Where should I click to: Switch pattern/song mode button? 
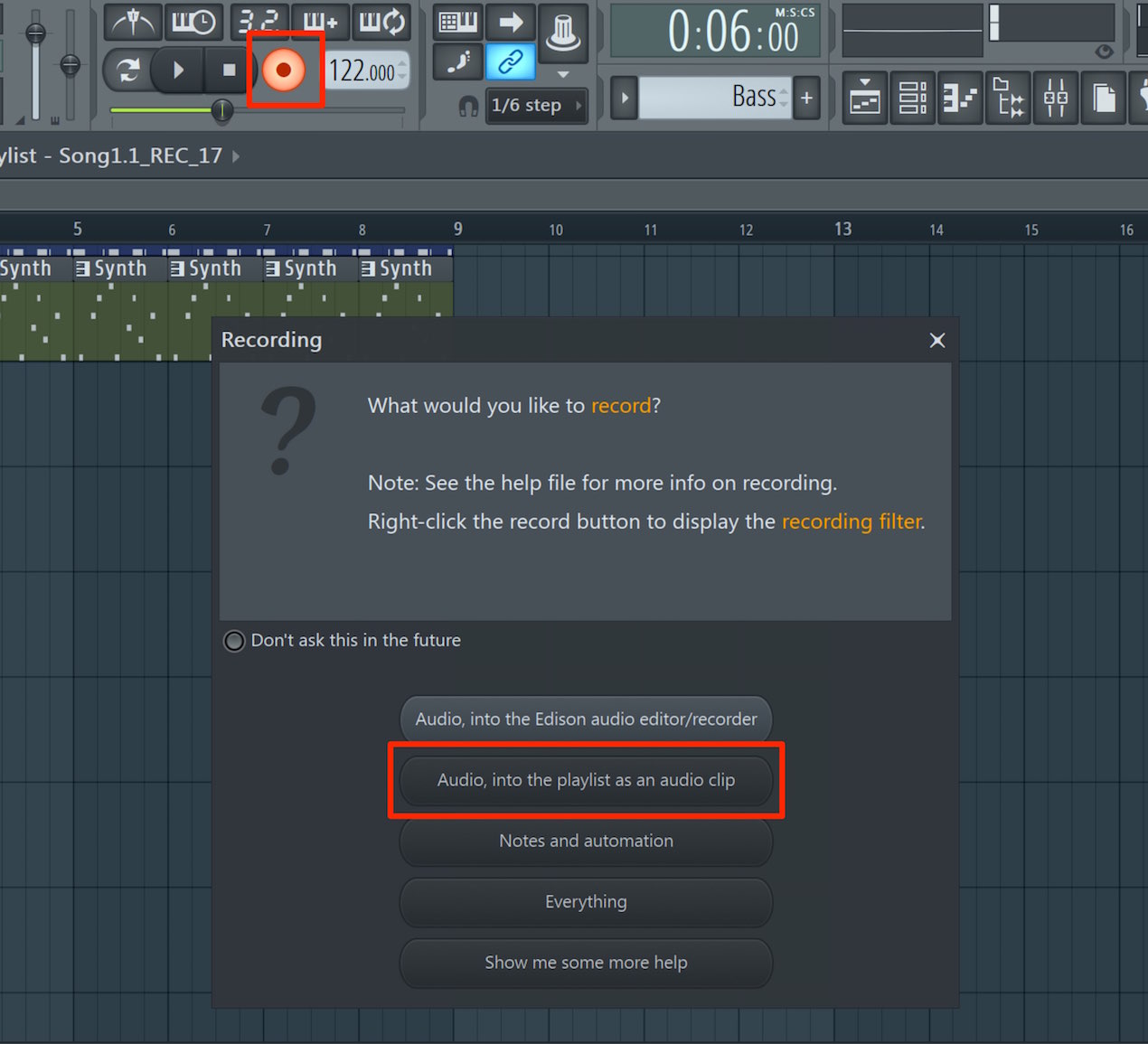pyautogui.click(x=127, y=71)
